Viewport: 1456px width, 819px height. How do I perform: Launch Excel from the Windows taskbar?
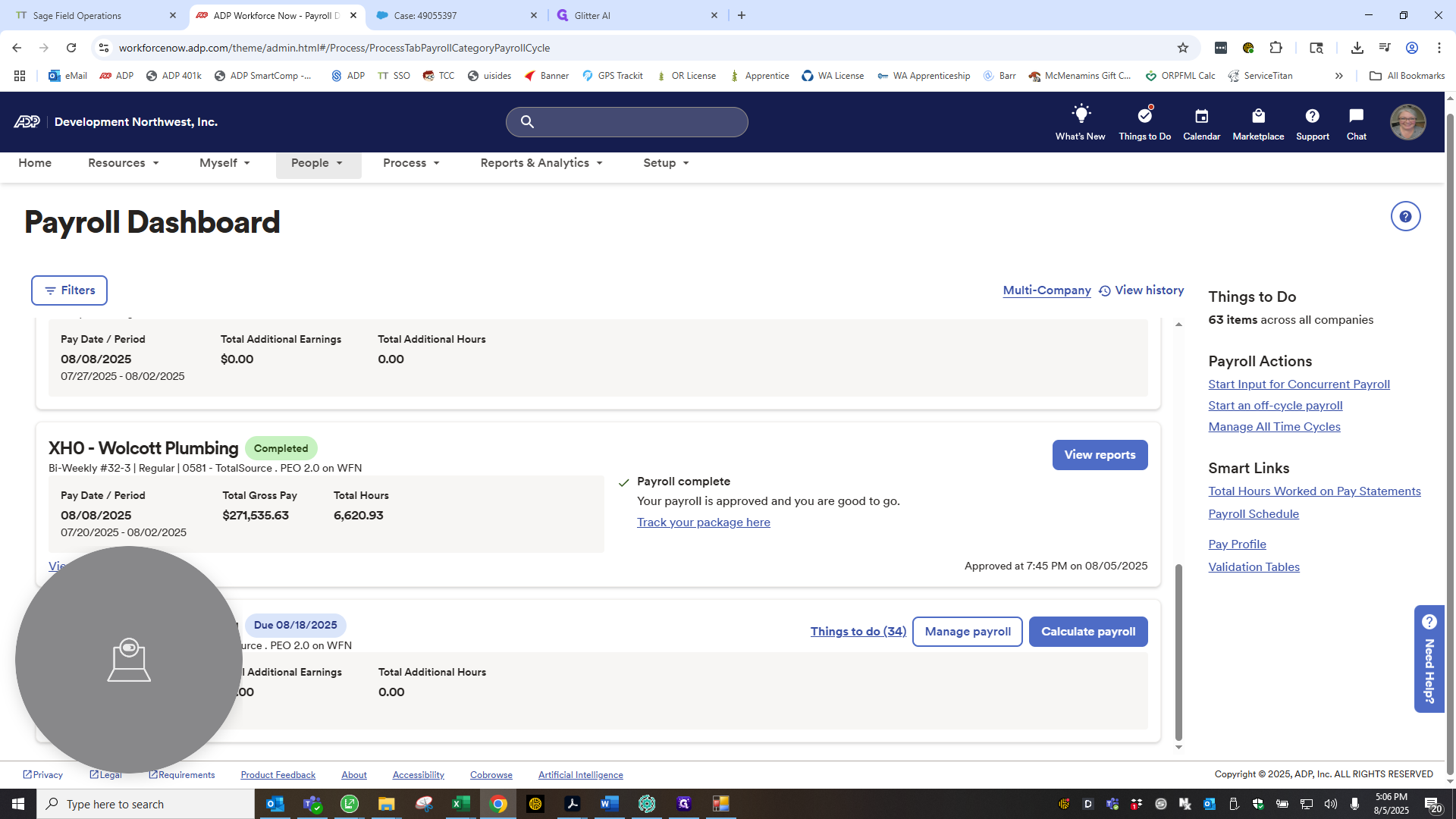(x=460, y=804)
